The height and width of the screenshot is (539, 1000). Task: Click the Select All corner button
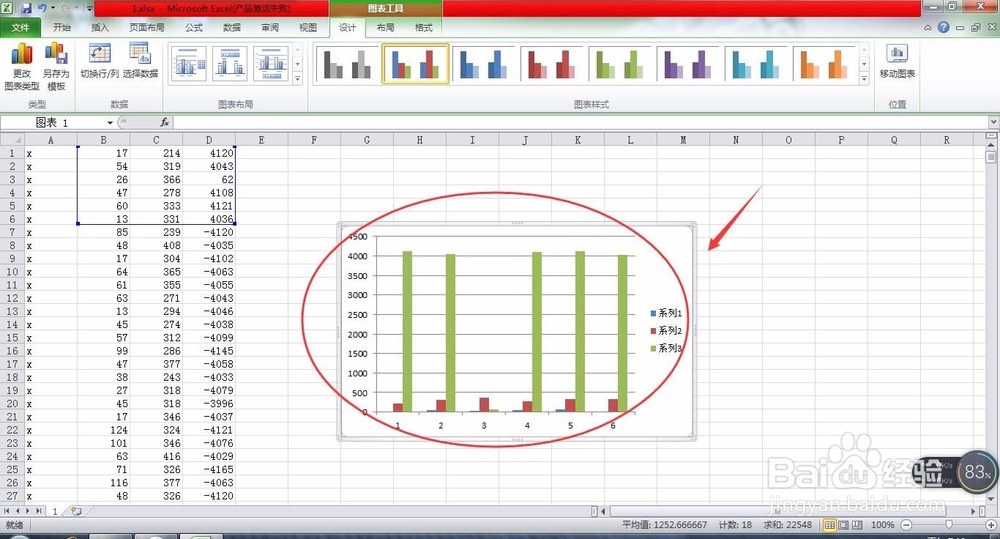pyautogui.click(x=13, y=140)
